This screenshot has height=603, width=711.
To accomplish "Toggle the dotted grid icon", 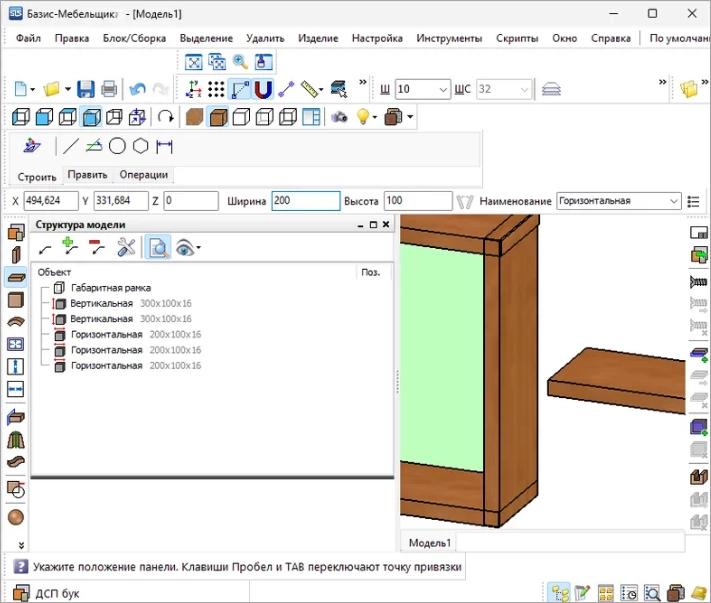I will click(216, 89).
